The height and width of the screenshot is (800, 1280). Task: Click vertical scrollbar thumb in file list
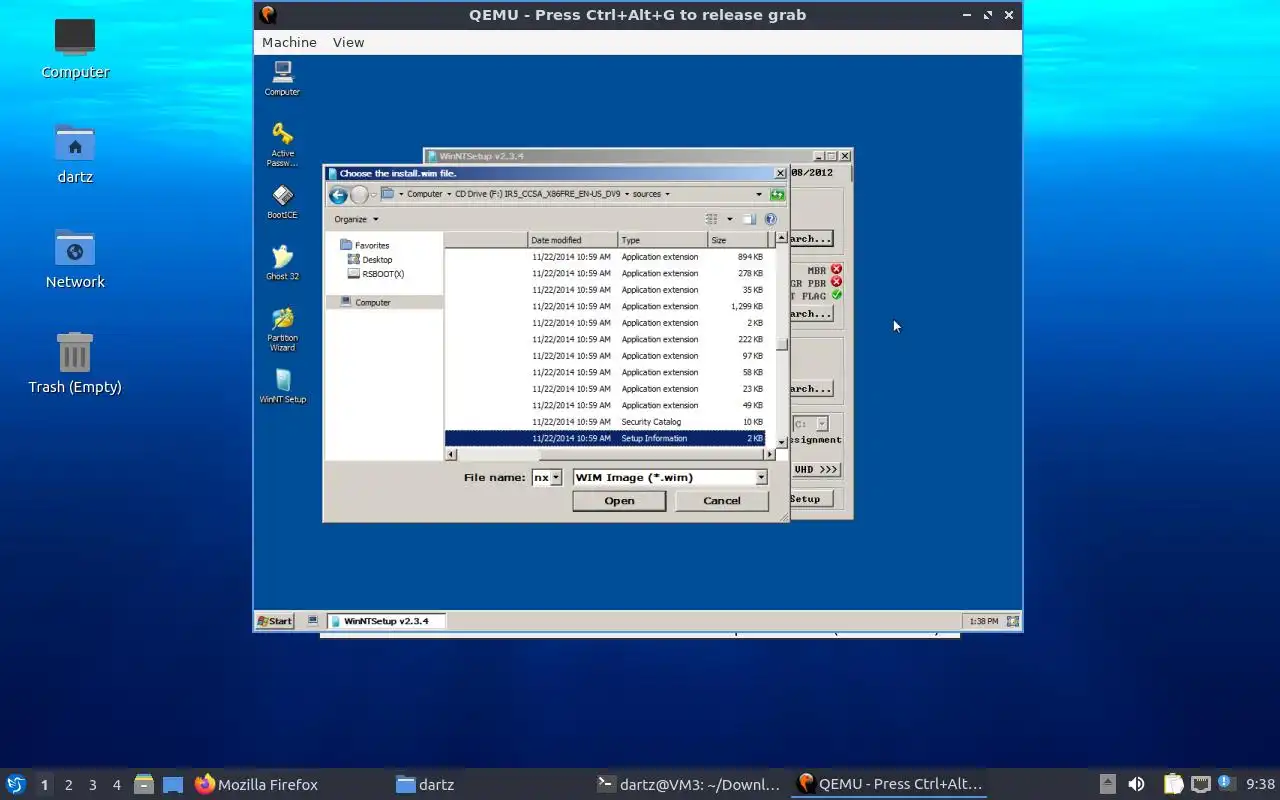[782, 345]
